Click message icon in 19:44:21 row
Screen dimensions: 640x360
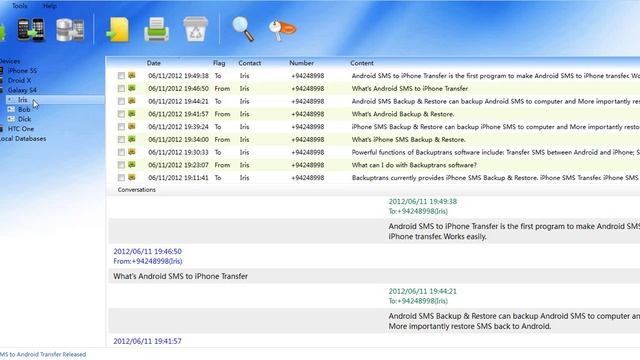pos(131,100)
